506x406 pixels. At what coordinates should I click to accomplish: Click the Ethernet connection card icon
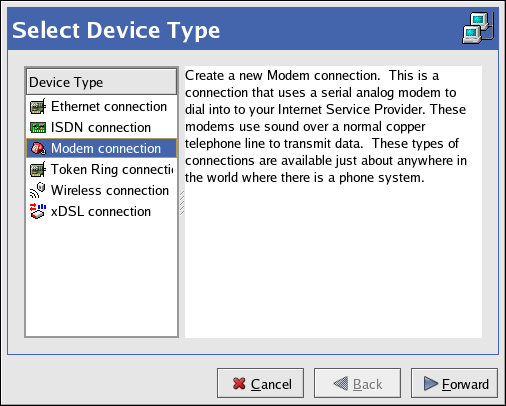[x=38, y=107]
